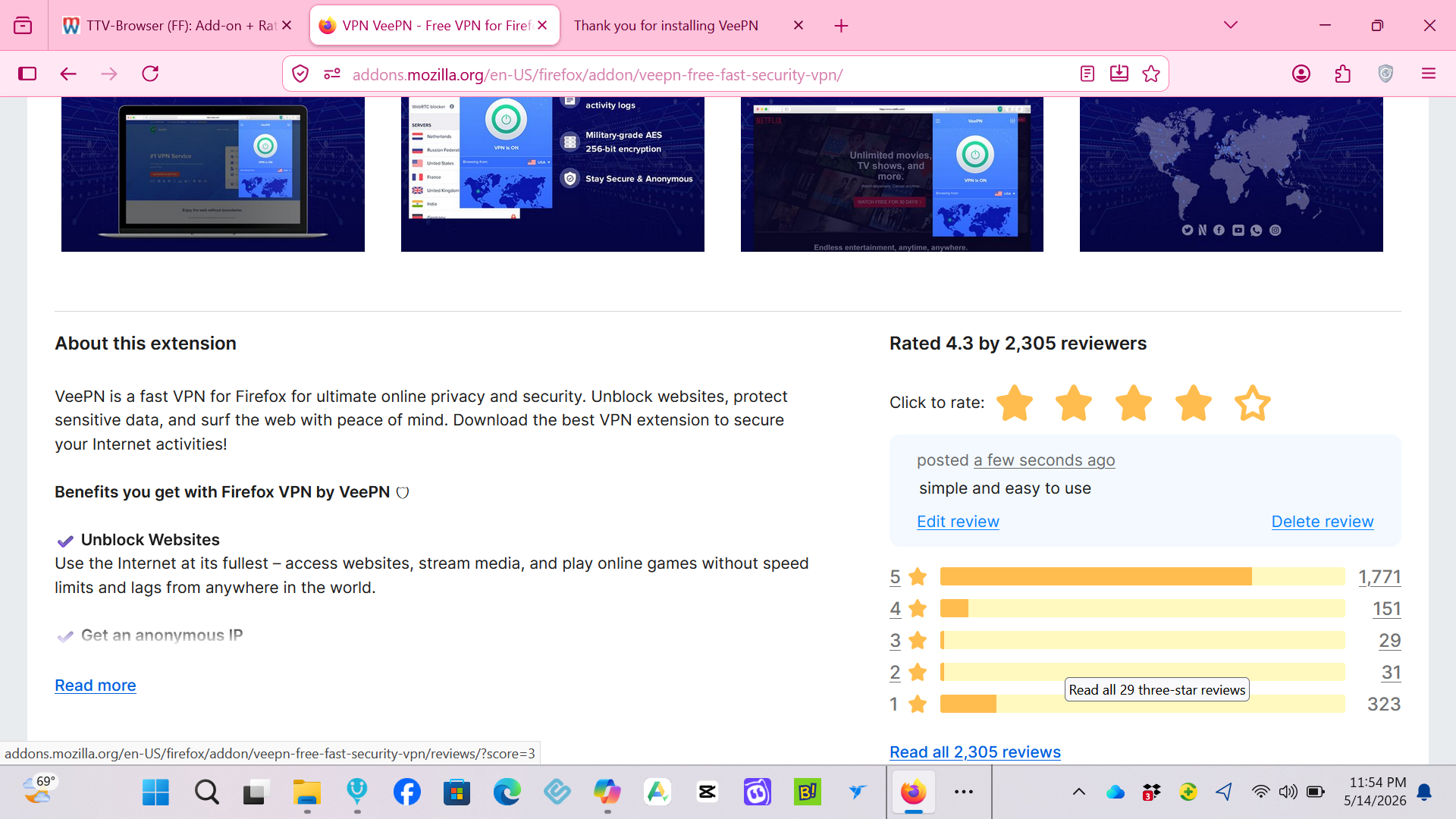Open the world map screenshot thumbnail
The height and width of the screenshot is (819, 1456).
tap(1232, 174)
